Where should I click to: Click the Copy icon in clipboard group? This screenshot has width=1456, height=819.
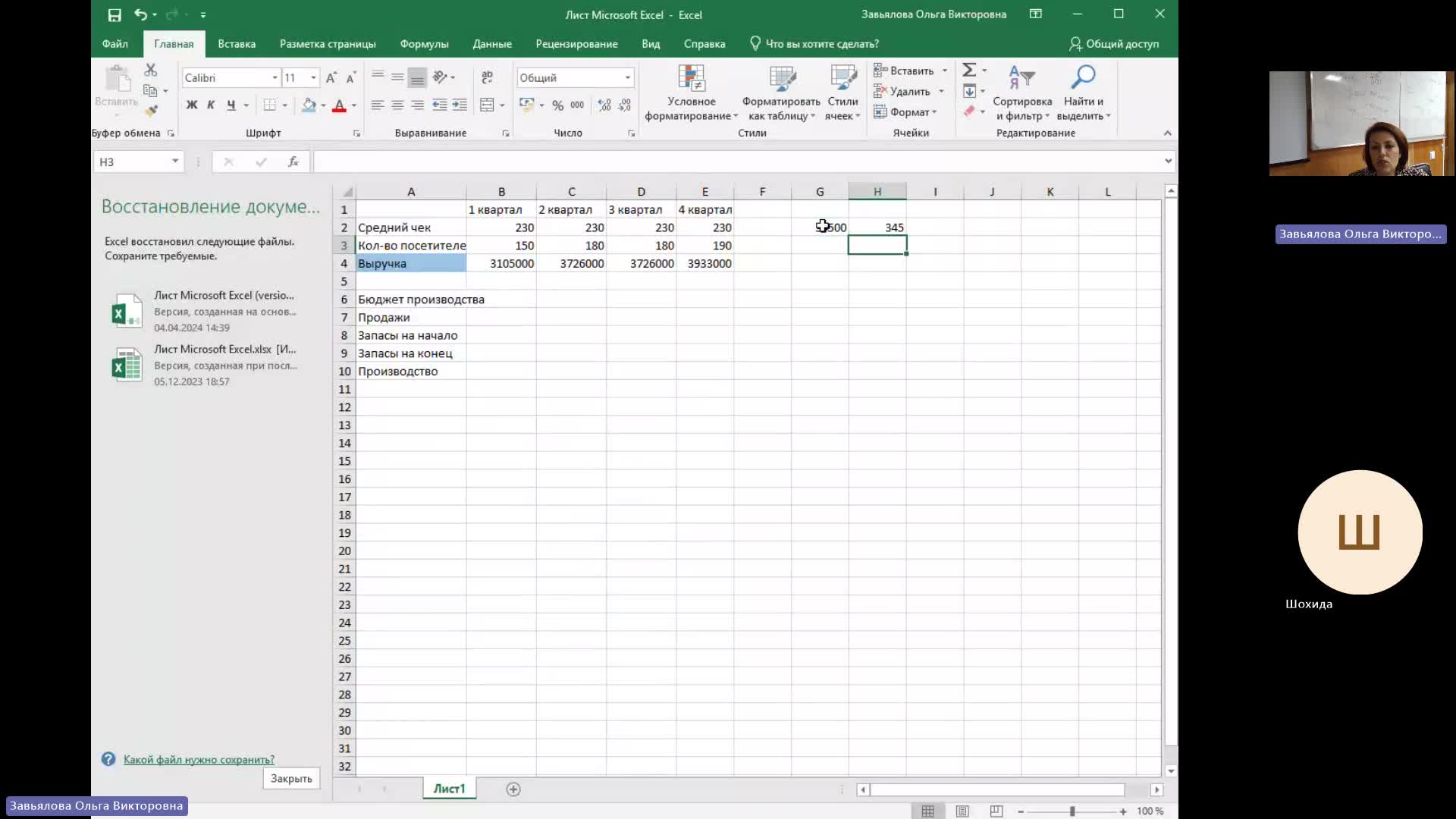coord(150,90)
